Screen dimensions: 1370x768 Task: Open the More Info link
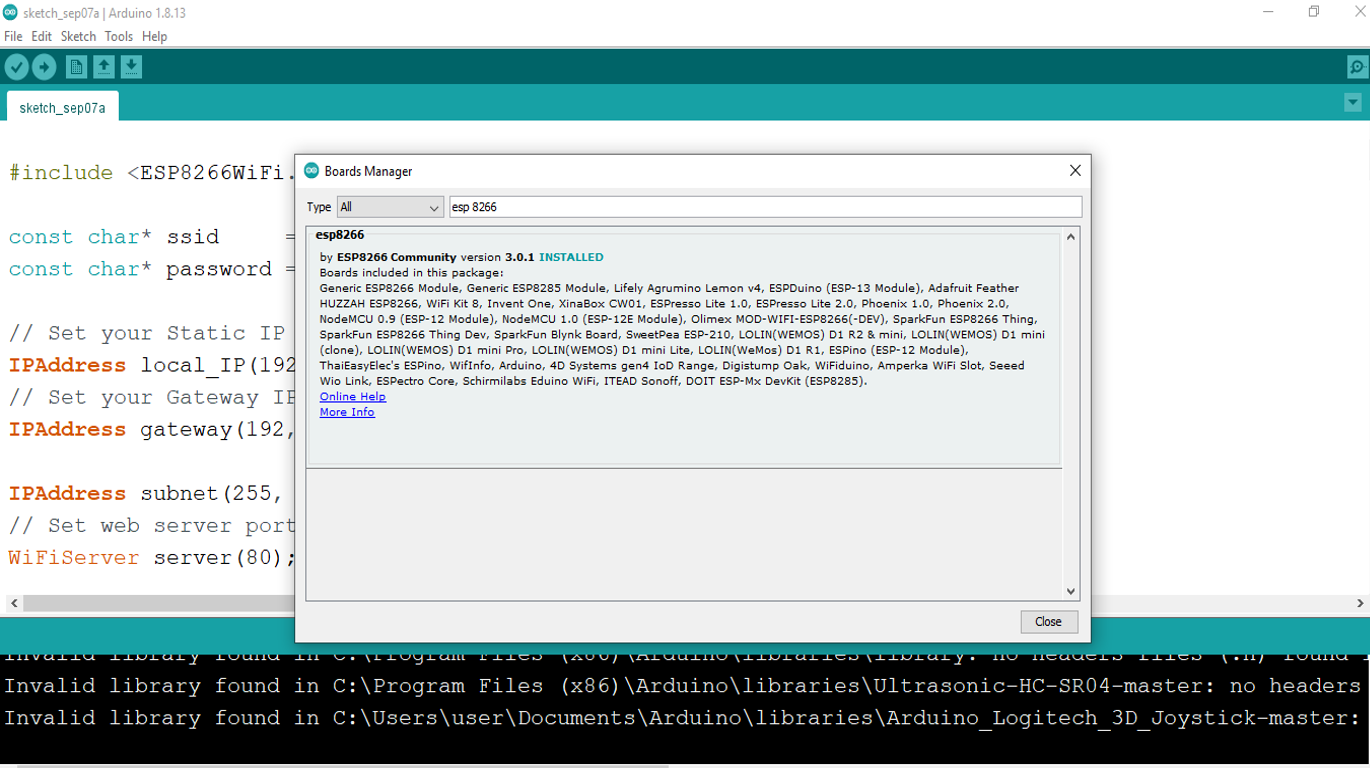347,412
